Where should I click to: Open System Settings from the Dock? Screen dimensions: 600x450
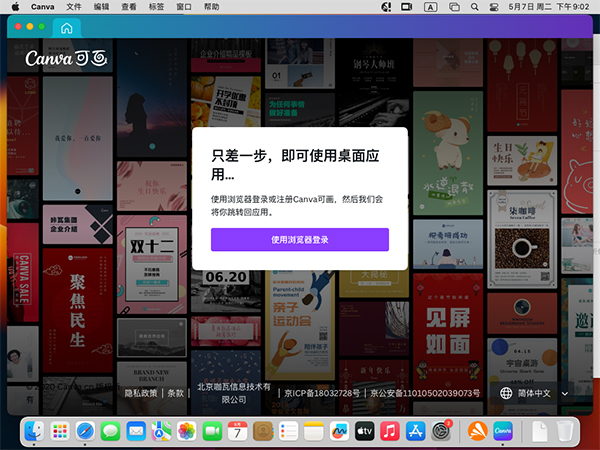[x=443, y=431]
